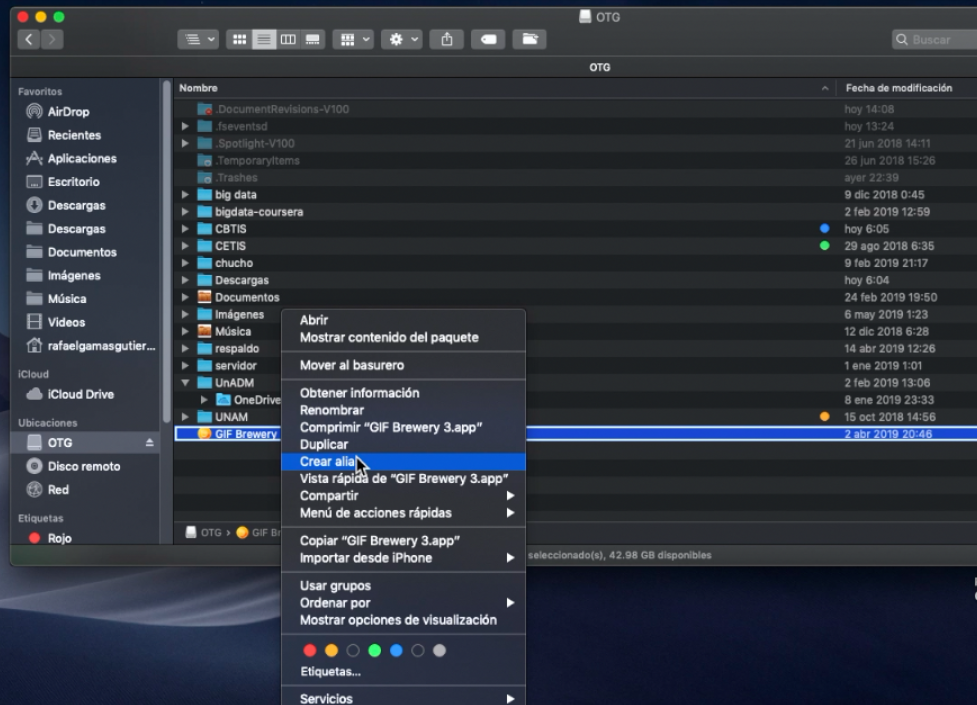Switch to gallery view in toolbar
Screen dimensions: 977x705
point(313,39)
